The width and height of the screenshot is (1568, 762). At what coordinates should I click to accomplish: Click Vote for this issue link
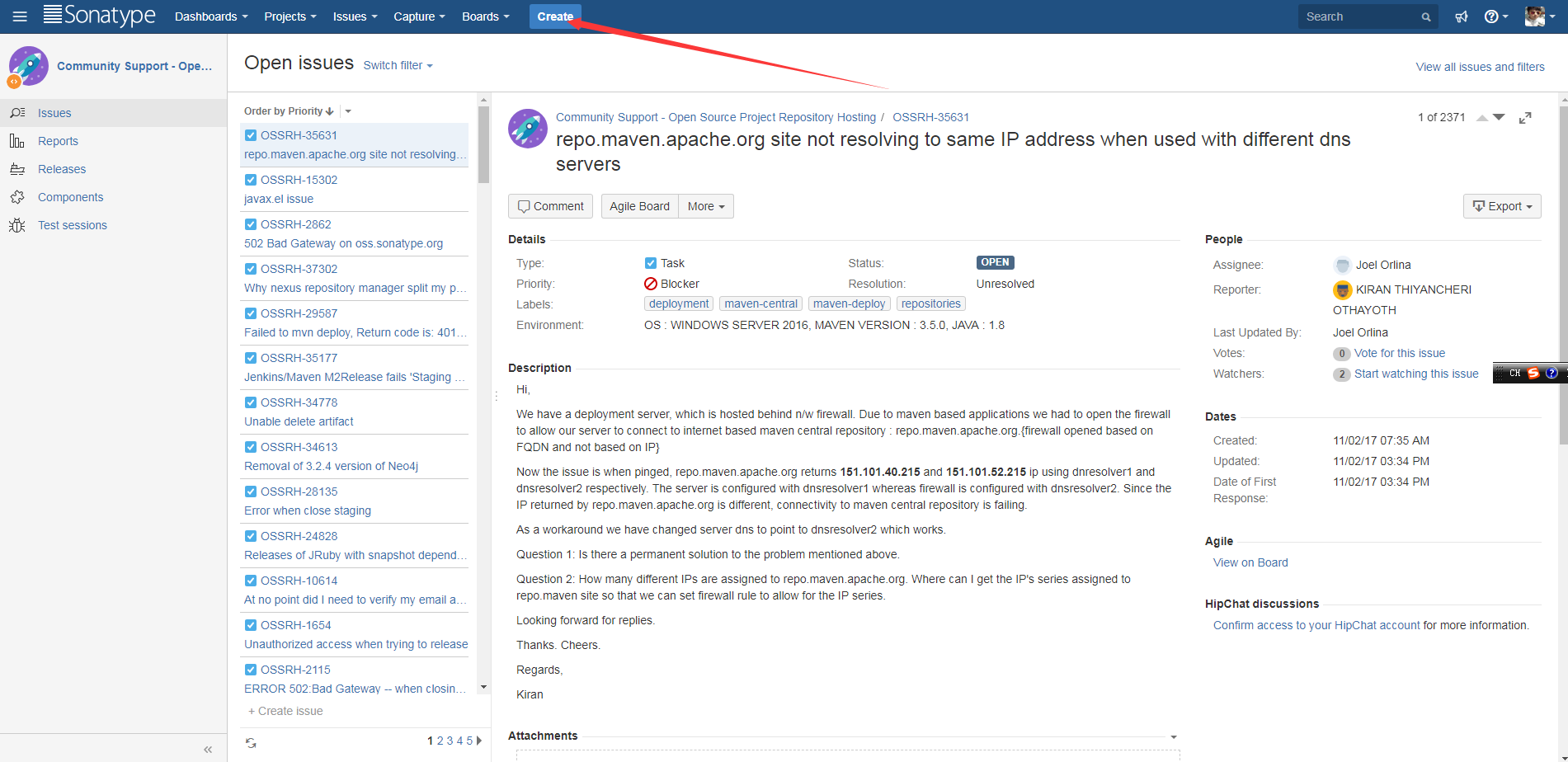point(1400,353)
